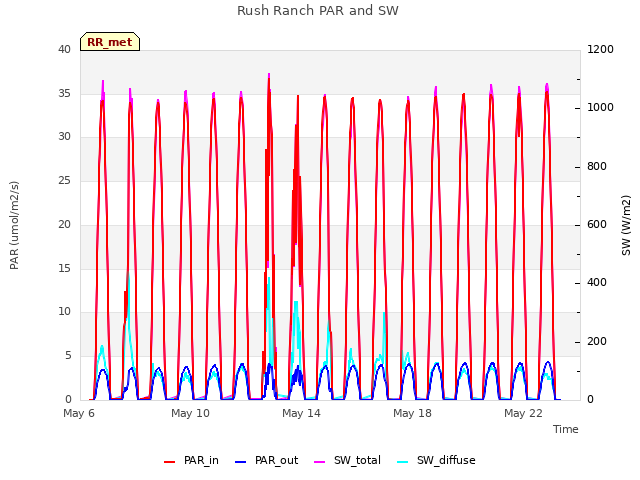640x480 pixels.
Task: Click the May 22 x-axis tick label
Action: pos(523,413)
